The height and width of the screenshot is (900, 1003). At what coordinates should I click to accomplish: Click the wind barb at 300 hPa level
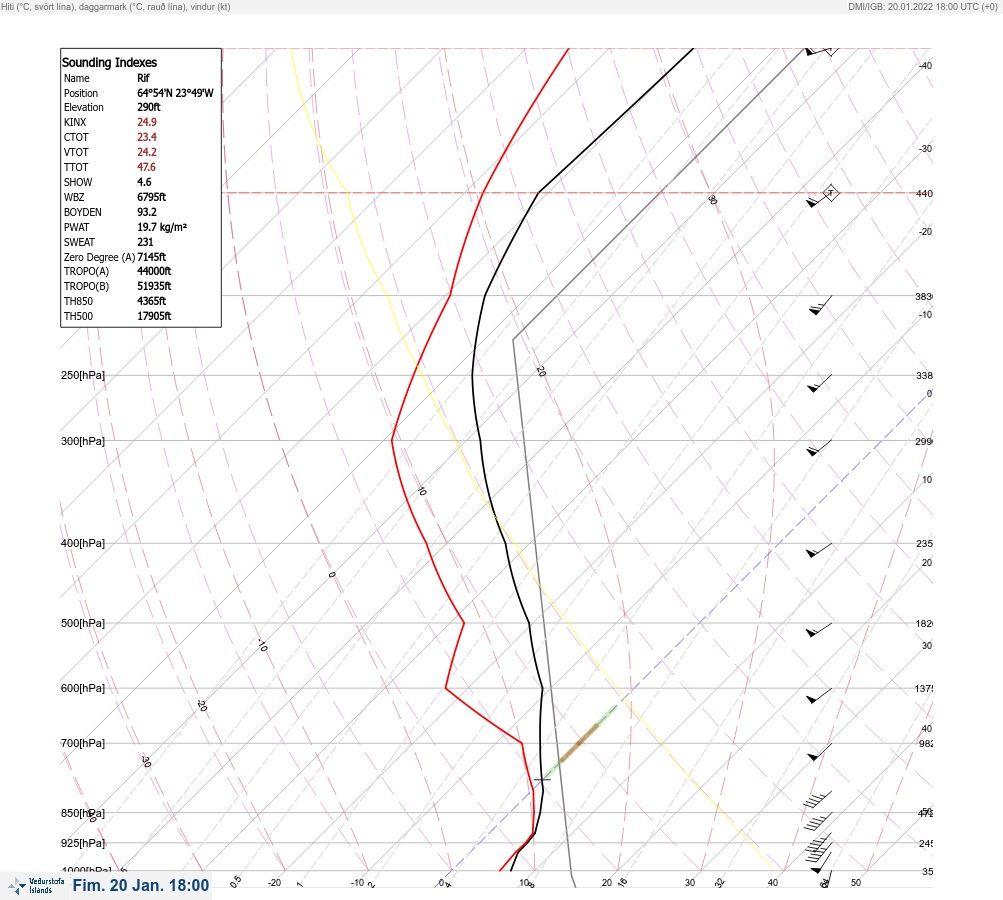(x=819, y=448)
